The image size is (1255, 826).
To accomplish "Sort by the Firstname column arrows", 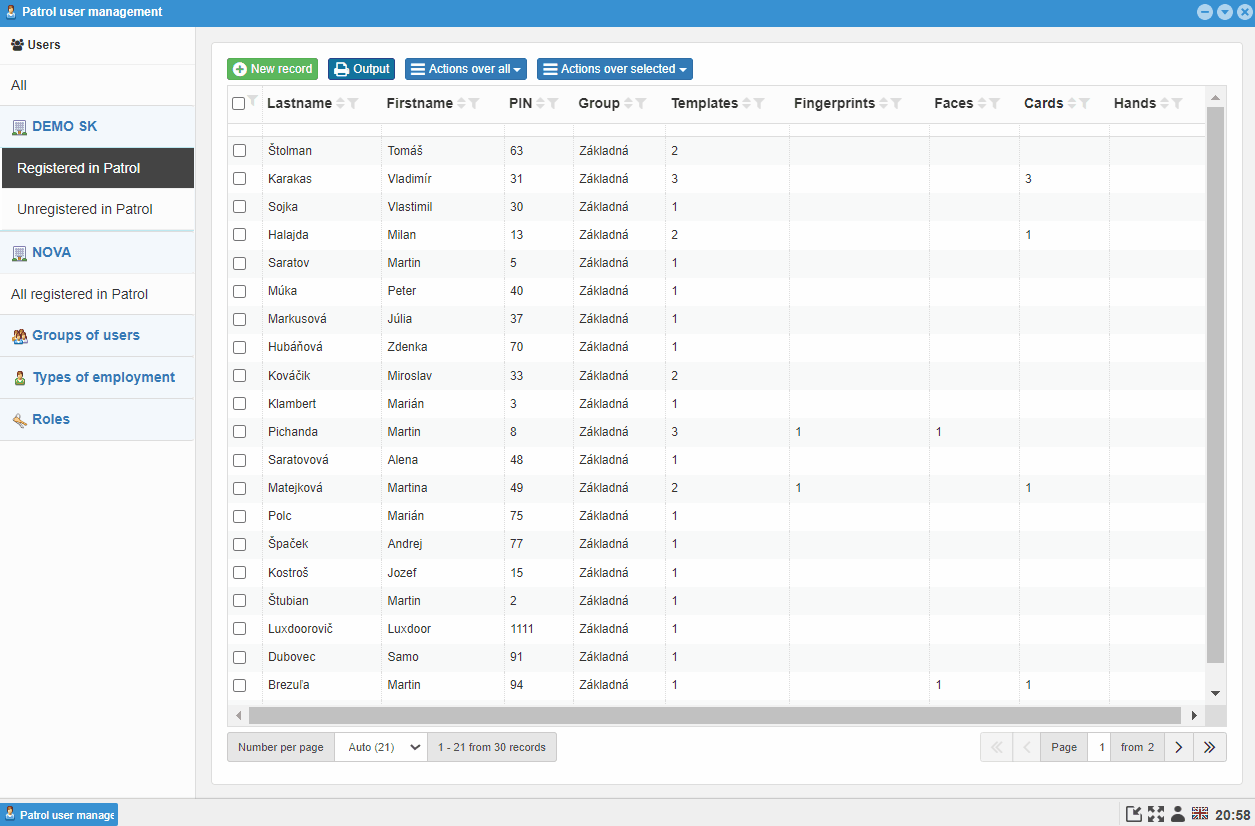I will tap(462, 103).
